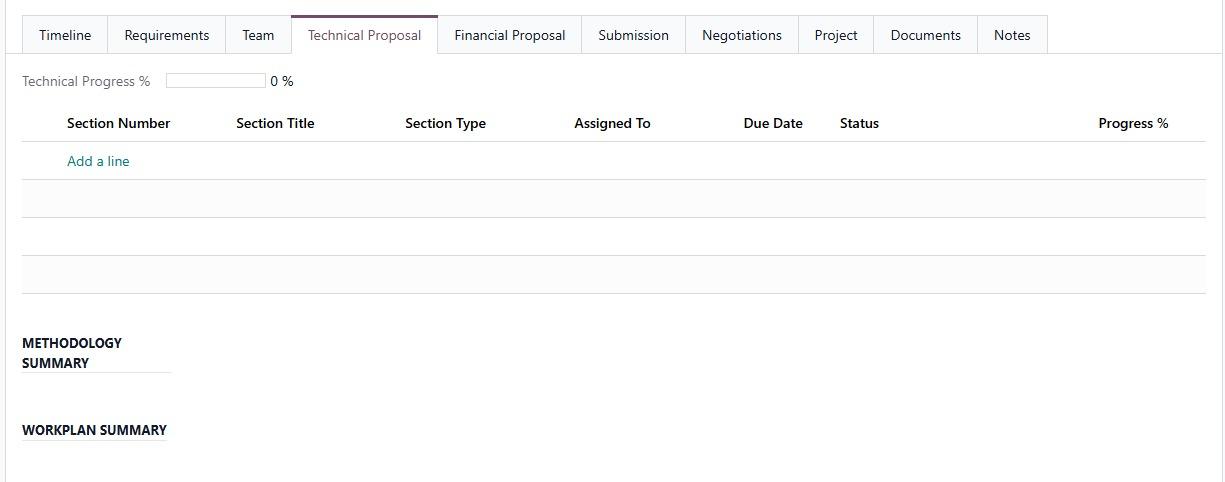Switch to the Negotiations tab
1225x482 pixels.
tap(741, 35)
